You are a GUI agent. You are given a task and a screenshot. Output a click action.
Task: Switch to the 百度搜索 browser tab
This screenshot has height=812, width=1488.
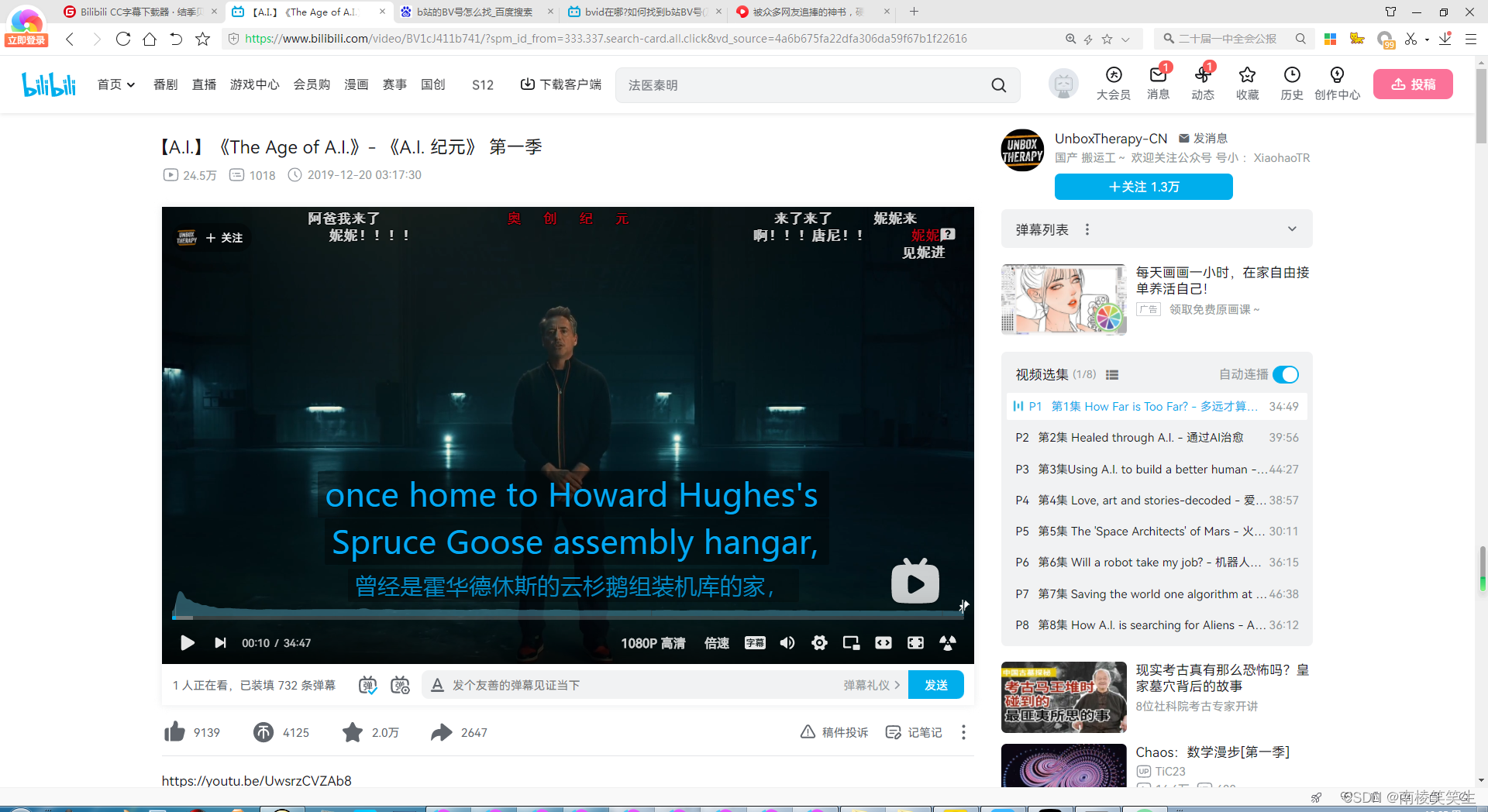point(474,12)
